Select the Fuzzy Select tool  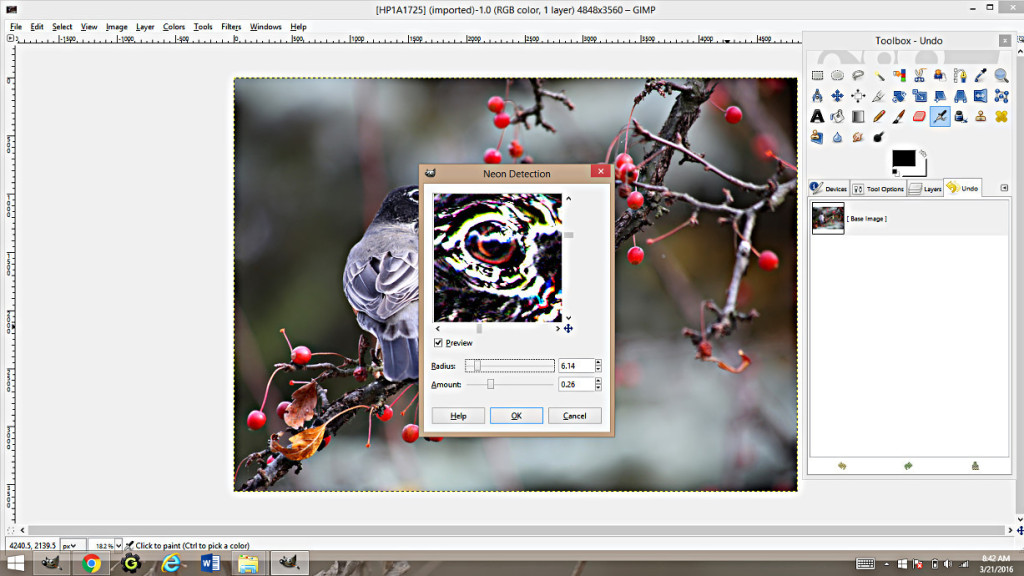878,75
